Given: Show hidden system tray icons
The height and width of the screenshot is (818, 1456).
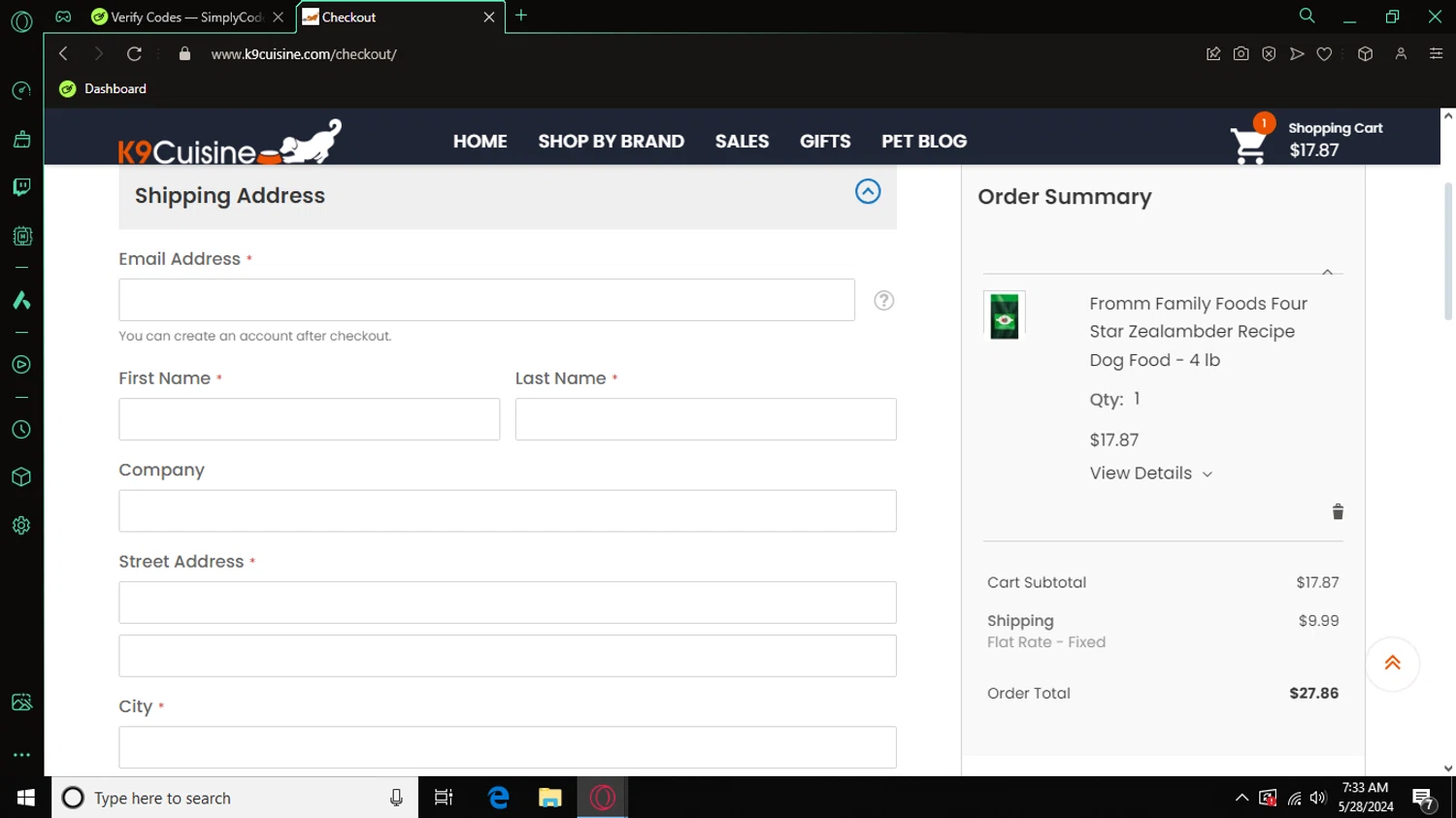Looking at the screenshot, I should click(1241, 798).
